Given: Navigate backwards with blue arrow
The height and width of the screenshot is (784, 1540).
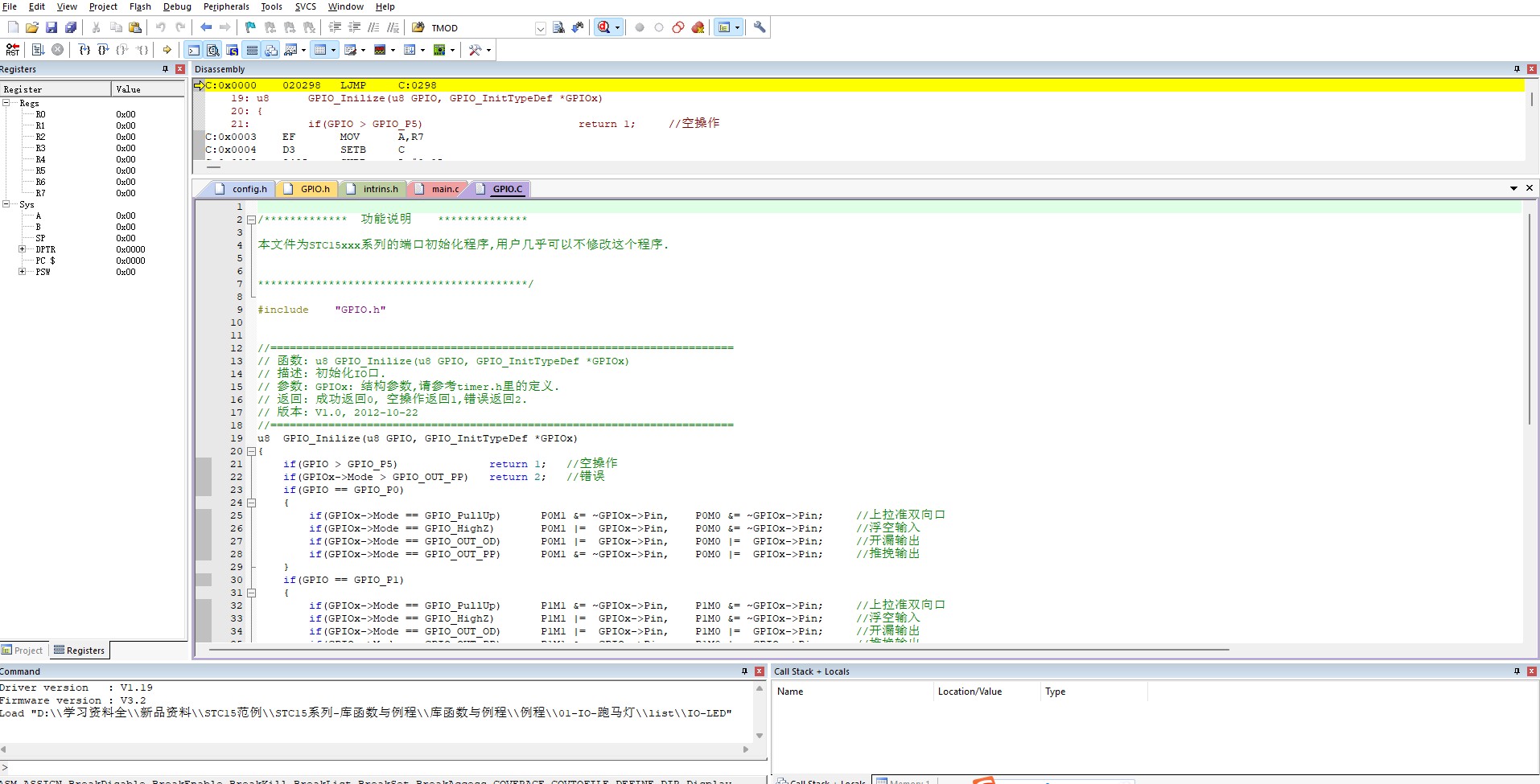Looking at the screenshot, I should (x=206, y=27).
